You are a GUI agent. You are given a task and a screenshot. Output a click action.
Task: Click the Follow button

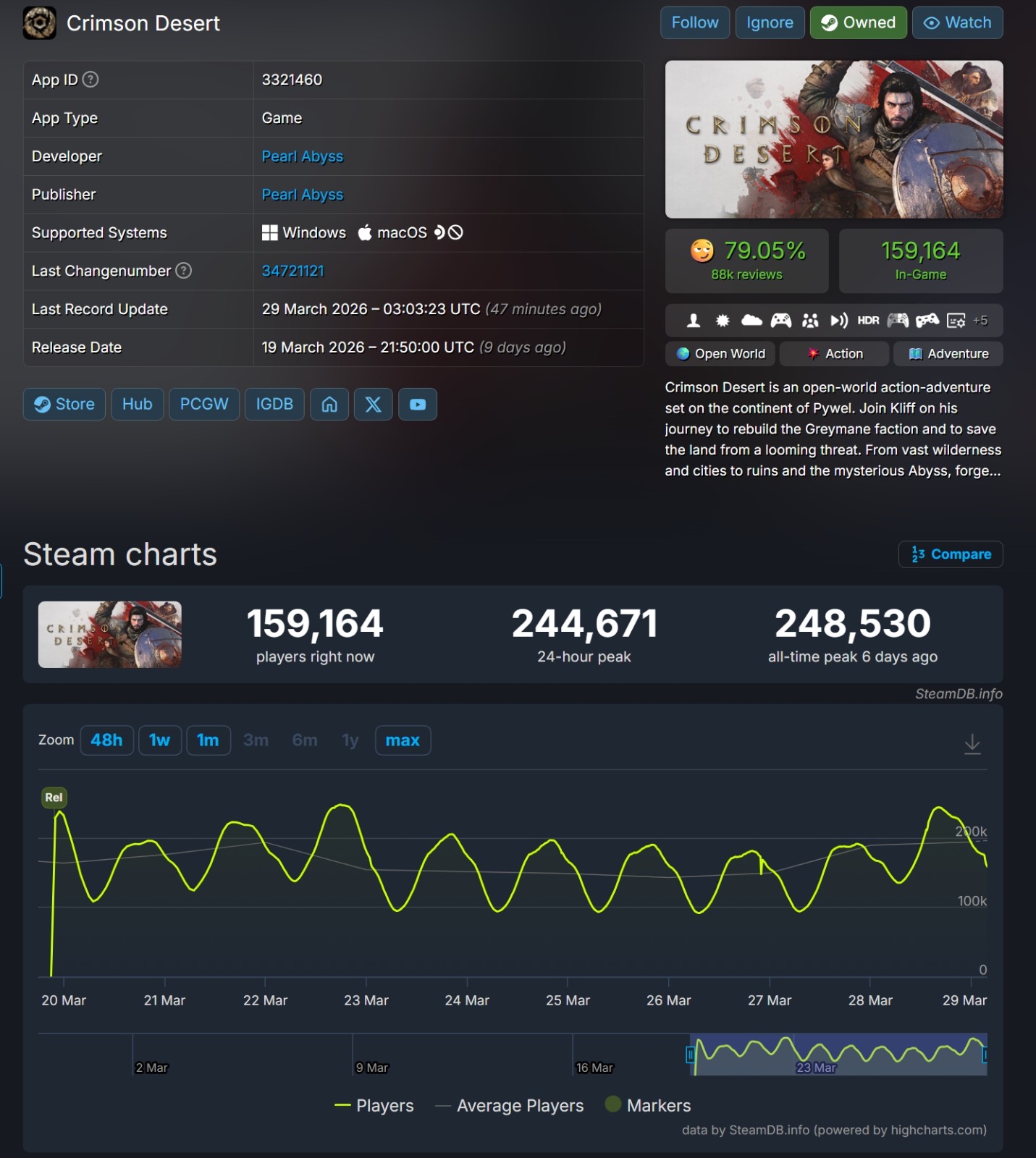[x=695, y=22]
